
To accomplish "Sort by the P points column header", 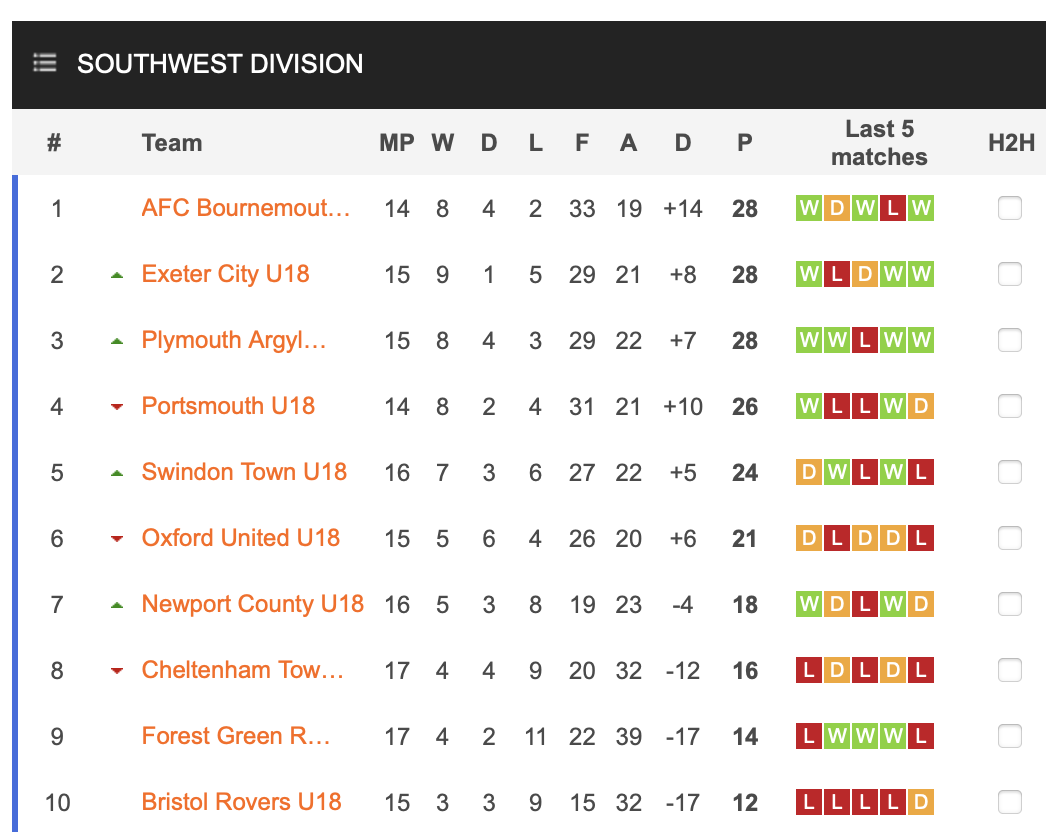I will point(745,143).
